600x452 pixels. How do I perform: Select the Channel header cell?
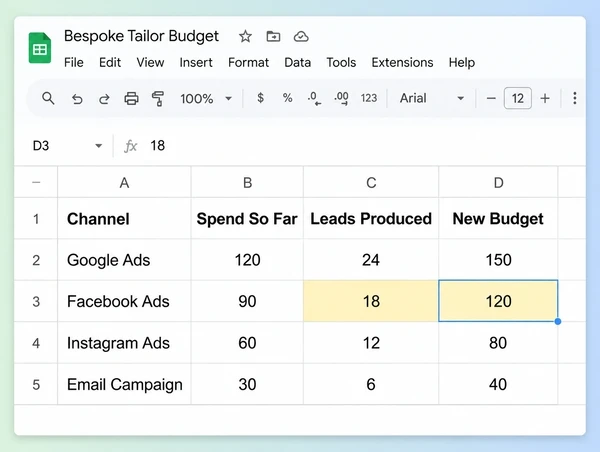pos(124,219)
